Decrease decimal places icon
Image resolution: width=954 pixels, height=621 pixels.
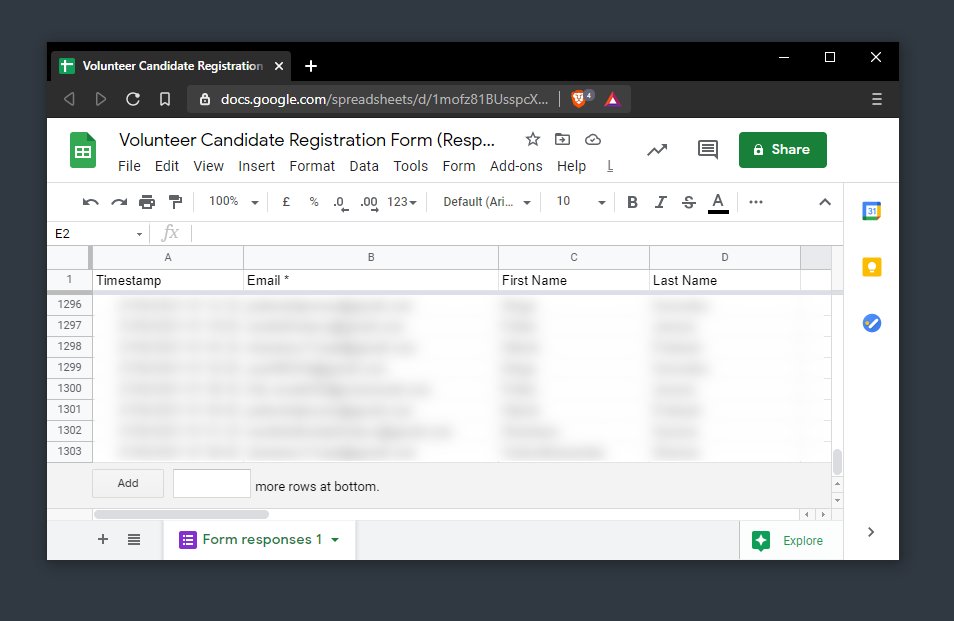341,203
